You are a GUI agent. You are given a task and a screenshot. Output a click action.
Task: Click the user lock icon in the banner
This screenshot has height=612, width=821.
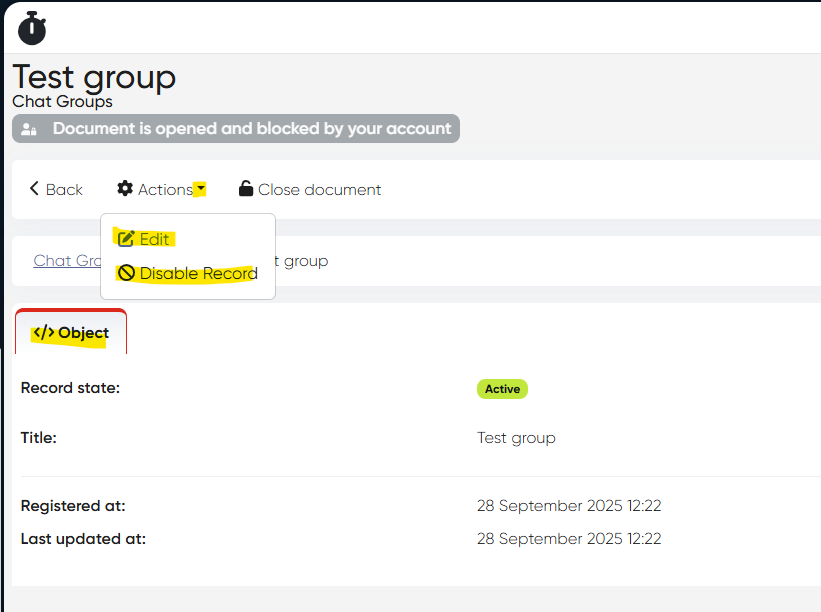(30, 129)
